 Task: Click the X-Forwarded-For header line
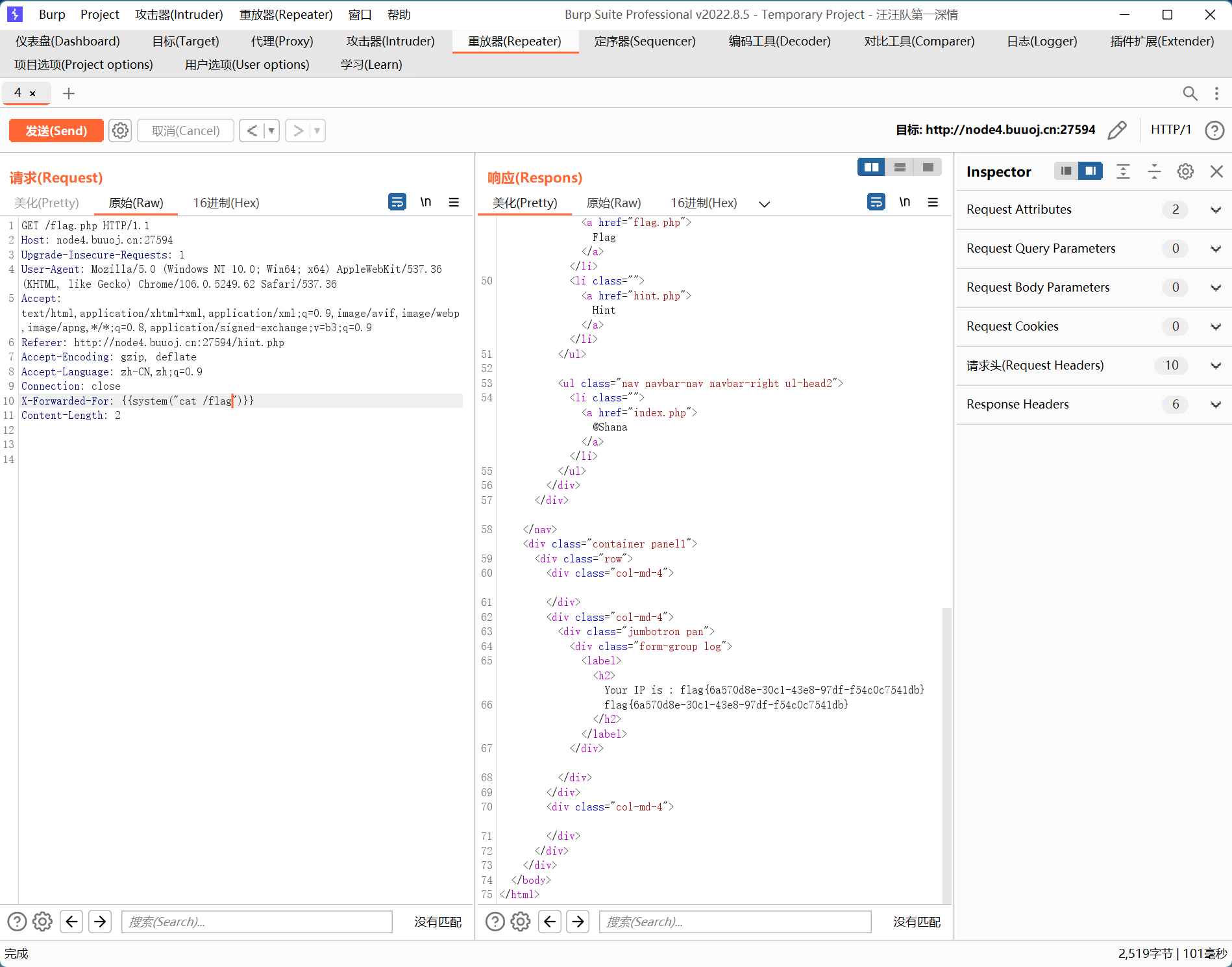(x=241, y=401)
